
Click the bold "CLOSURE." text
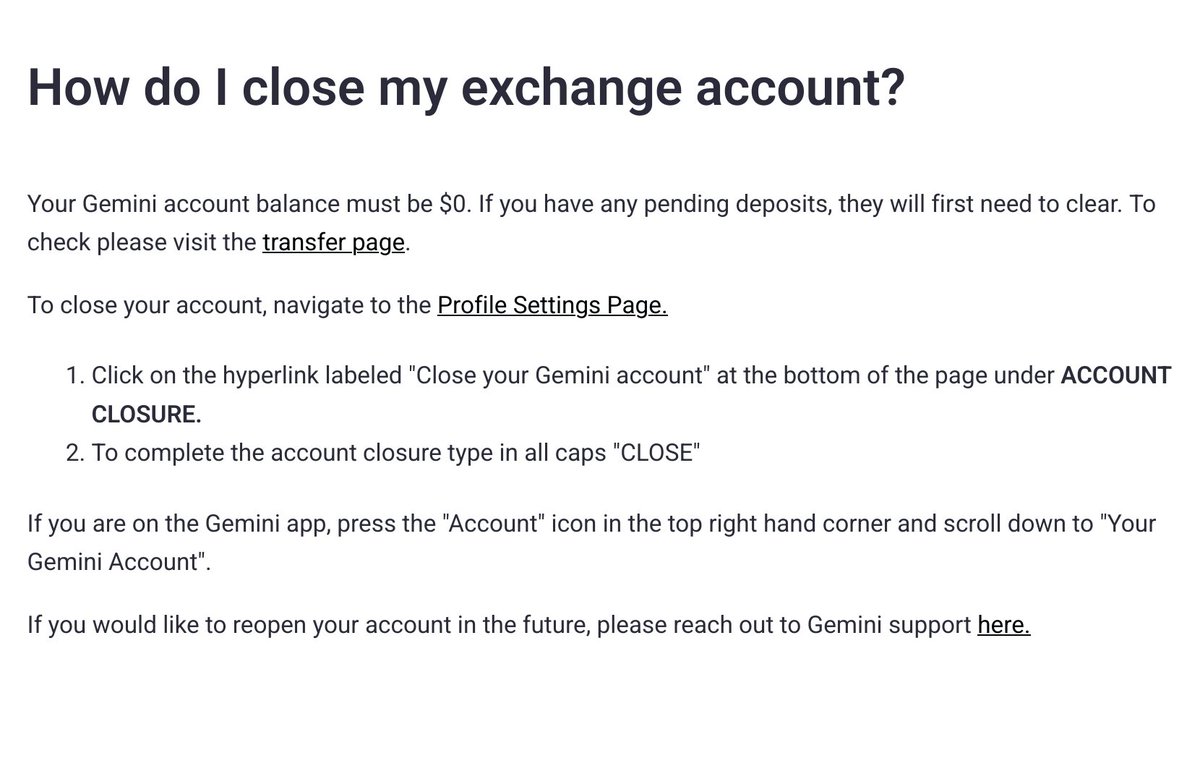point(146,413)
